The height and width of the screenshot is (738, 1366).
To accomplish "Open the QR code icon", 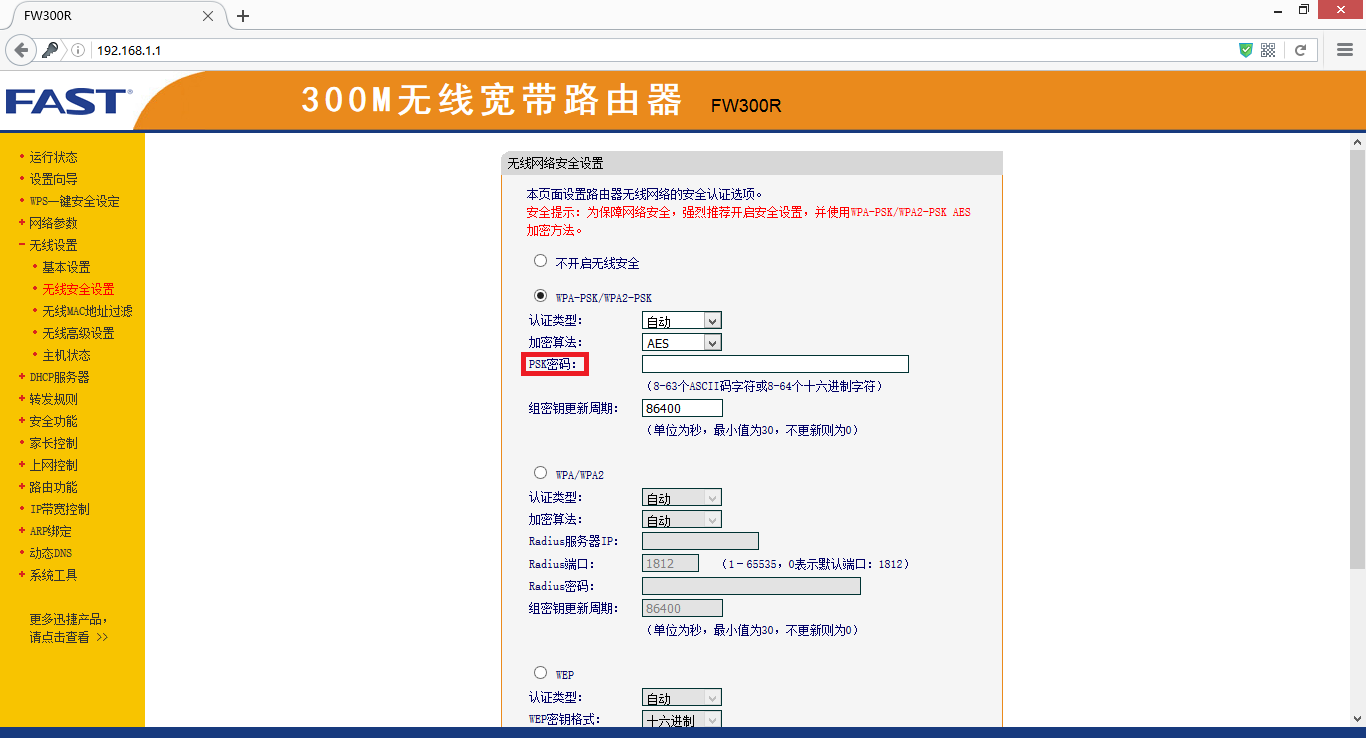I will click(1268, 50).
